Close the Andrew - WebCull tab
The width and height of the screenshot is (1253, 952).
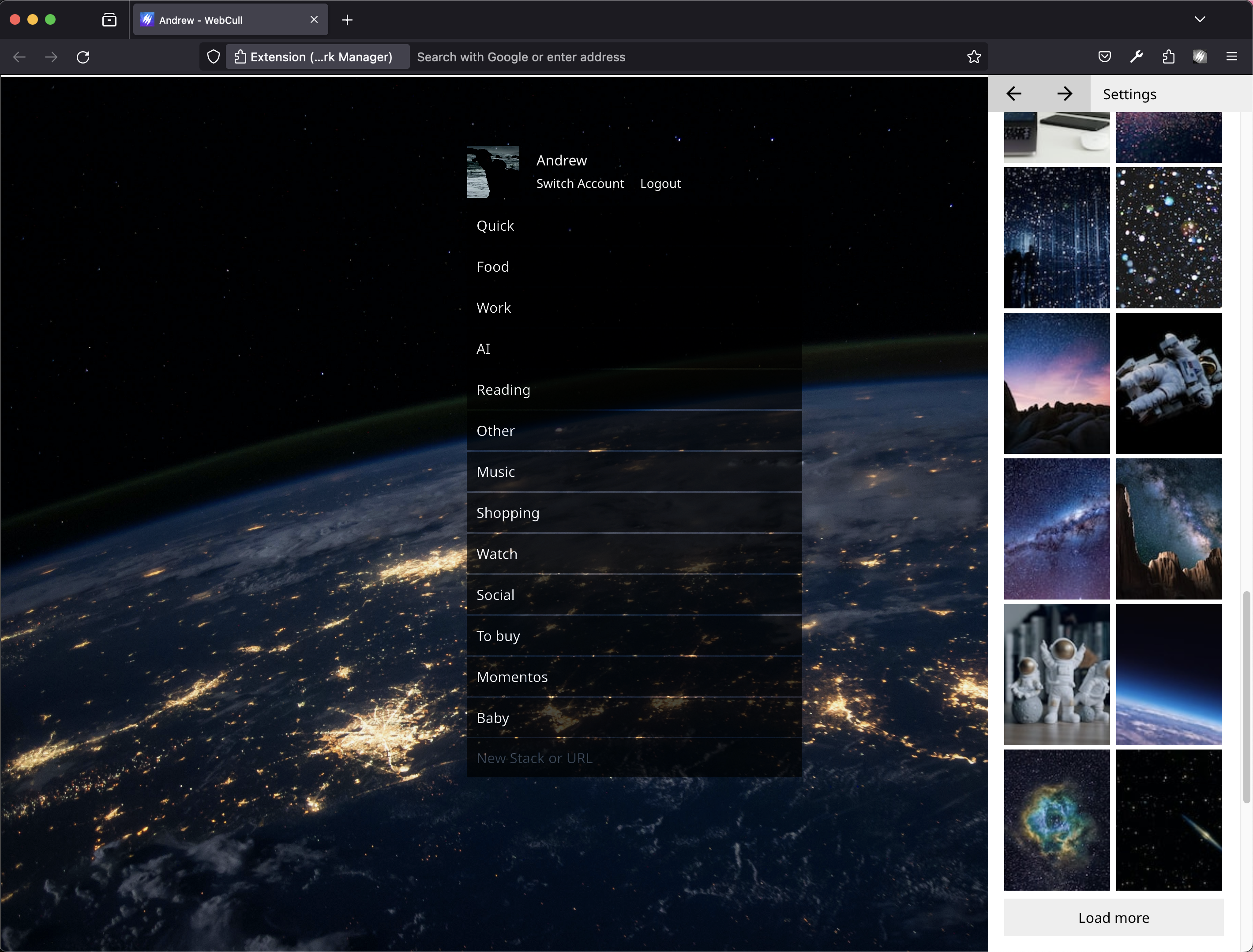314,20
